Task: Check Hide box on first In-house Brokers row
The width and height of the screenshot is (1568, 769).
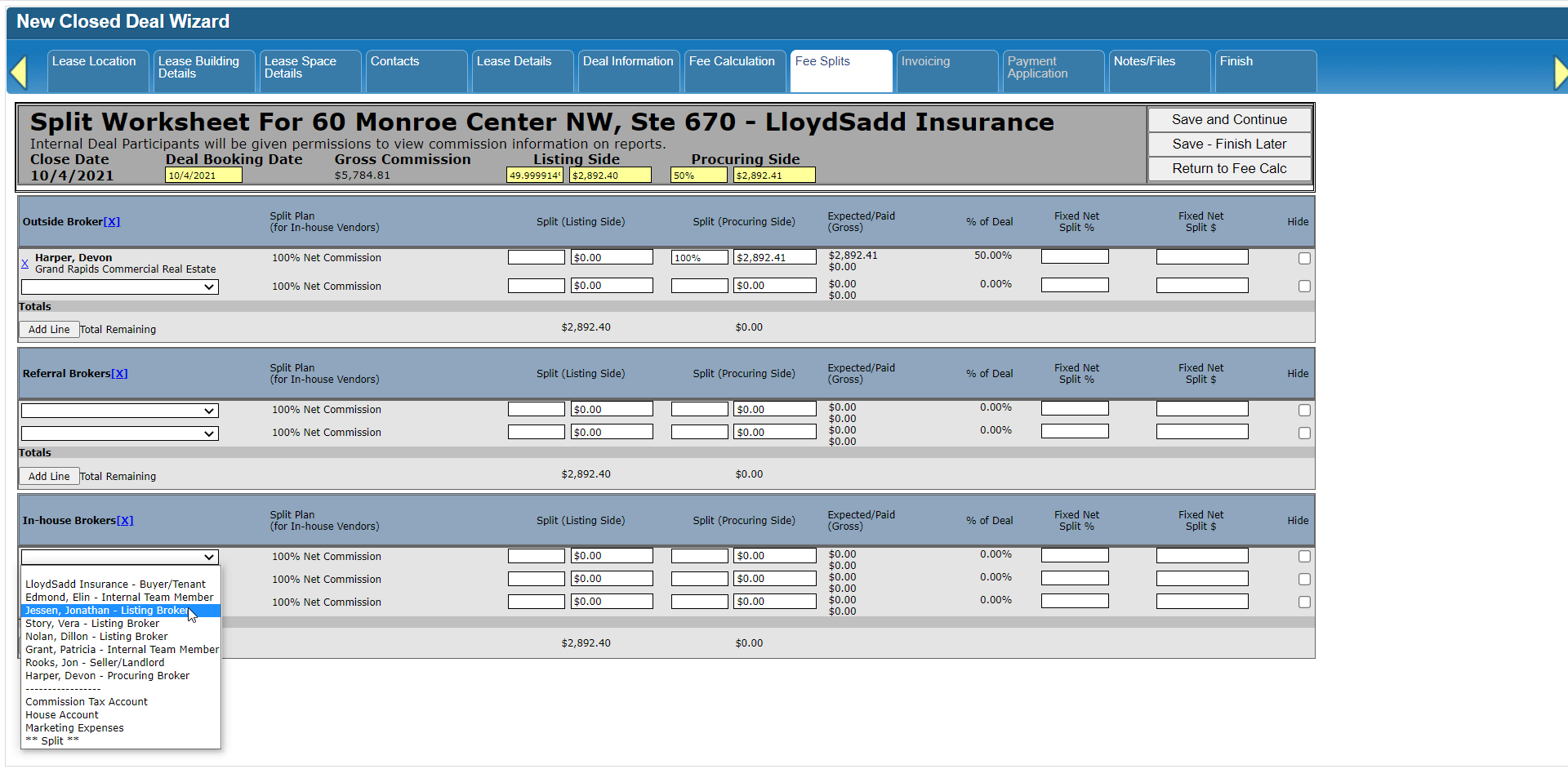Action: tap(1304, 557)
